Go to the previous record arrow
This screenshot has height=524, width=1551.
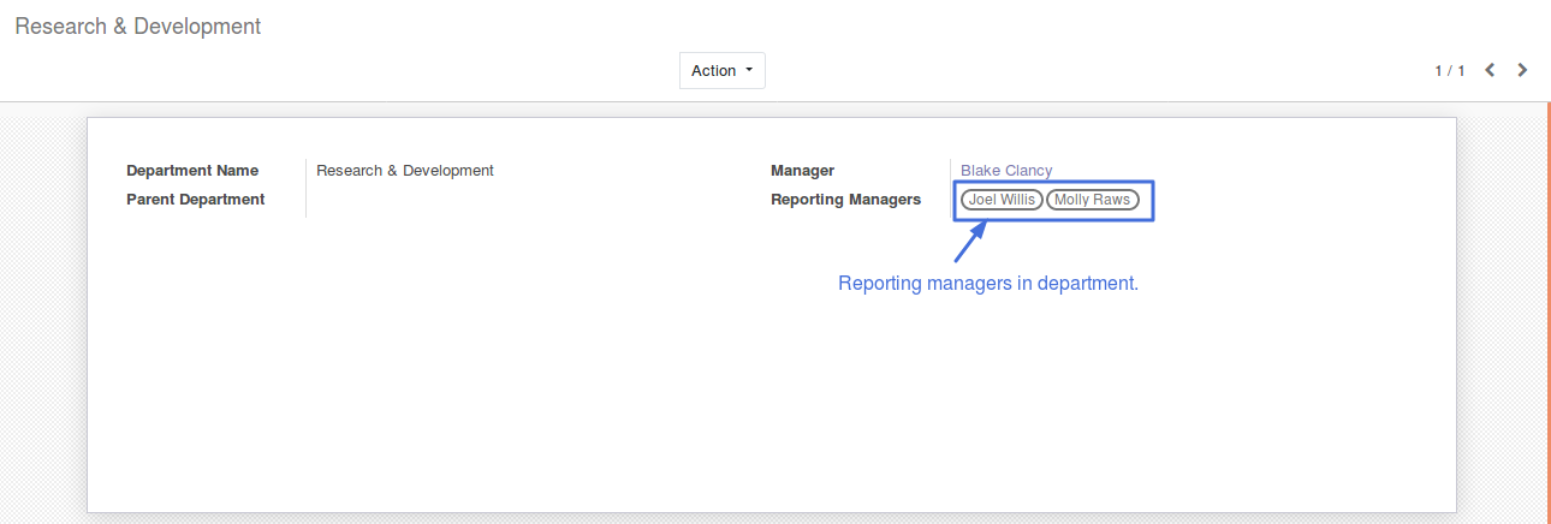pyautogui.click(x=1490, y=70)
